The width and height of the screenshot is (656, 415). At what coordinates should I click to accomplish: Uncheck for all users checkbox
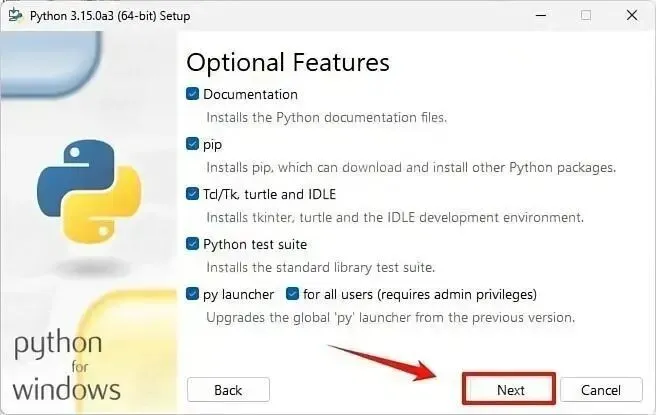[292, 294]
